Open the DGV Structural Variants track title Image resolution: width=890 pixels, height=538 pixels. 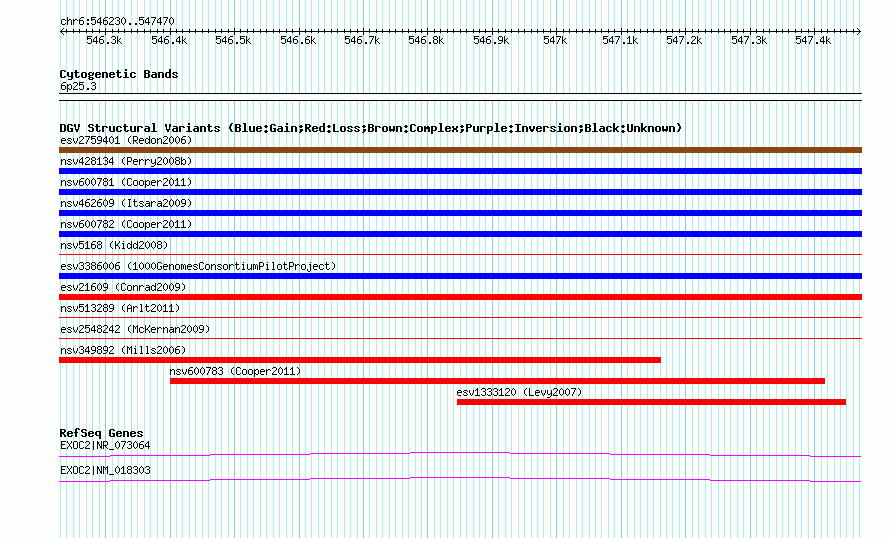click(371, 128)
